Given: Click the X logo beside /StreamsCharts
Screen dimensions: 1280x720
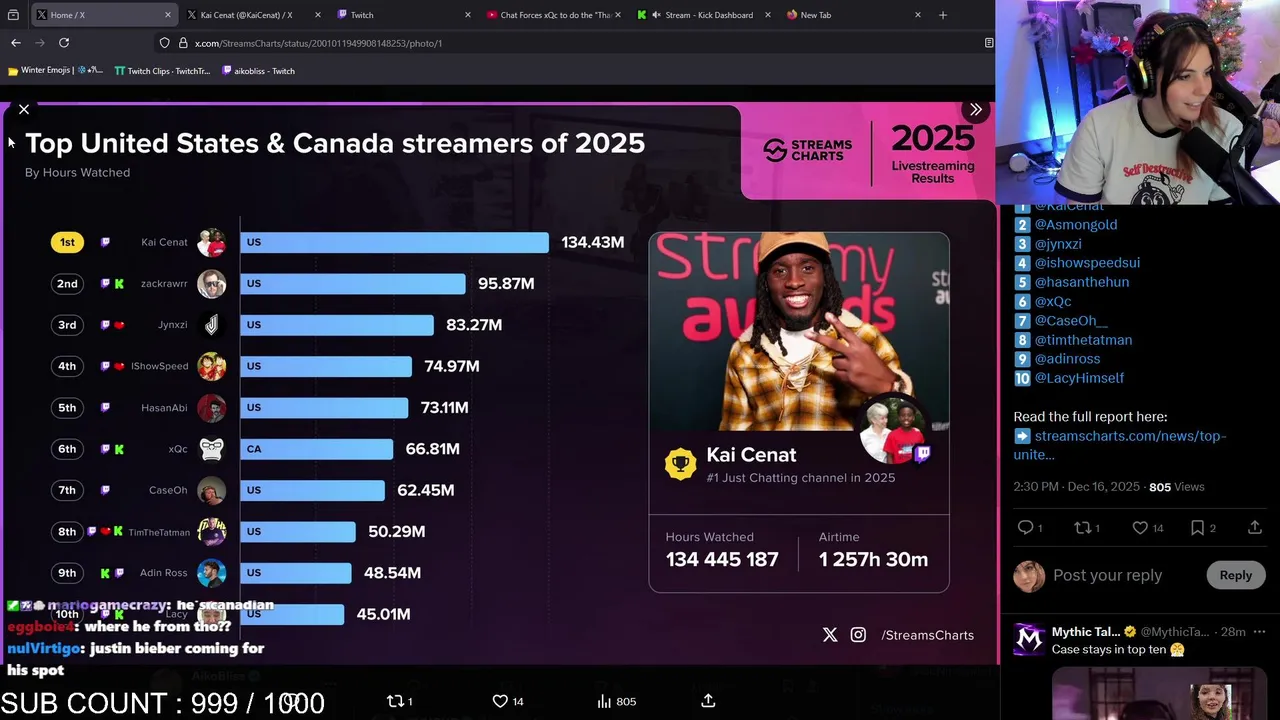Looking at the screenshot, I should [x=829, y=635].
